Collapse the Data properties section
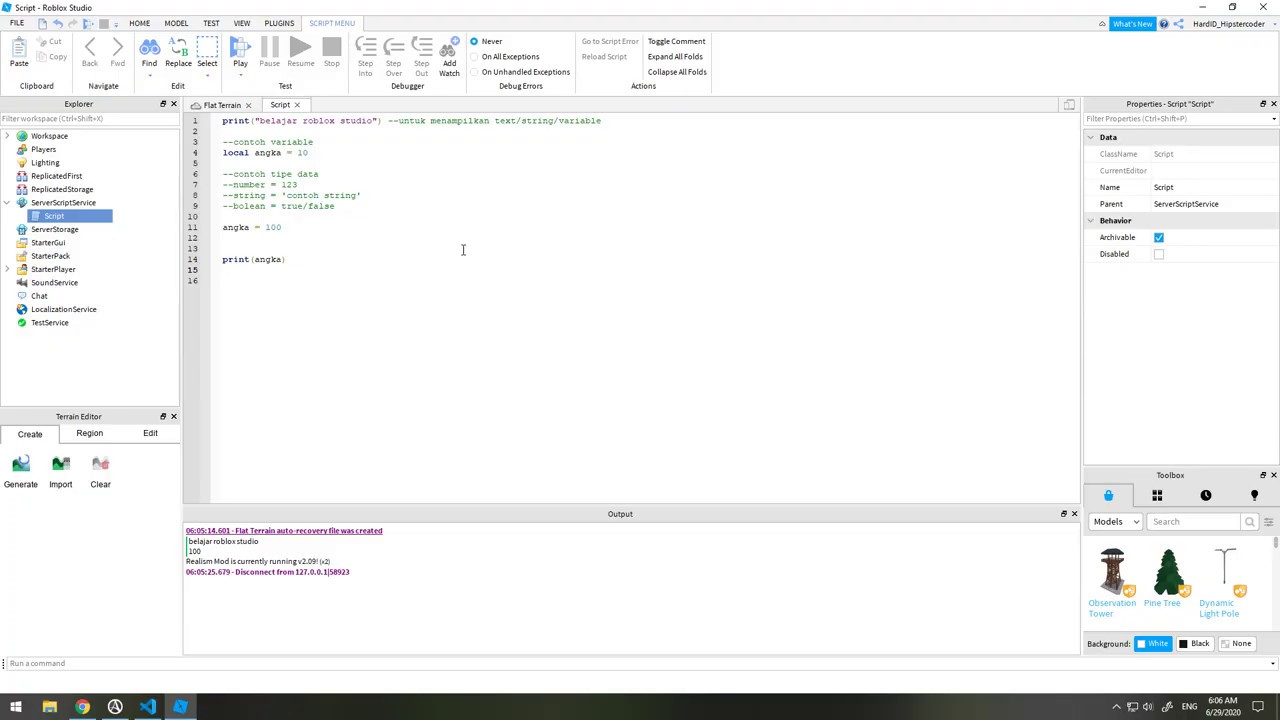This screenshot has width=1280, height=720. point(1091,137)
